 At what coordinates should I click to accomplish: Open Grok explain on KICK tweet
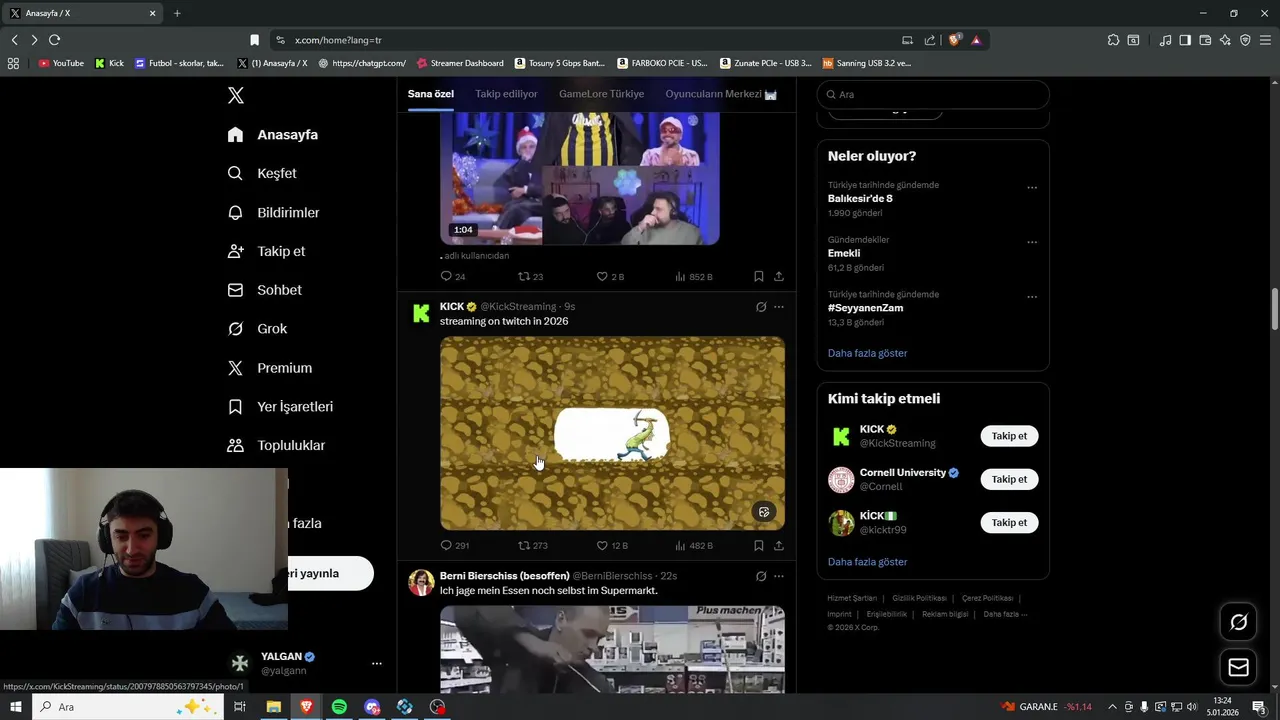tap(761, 307)
